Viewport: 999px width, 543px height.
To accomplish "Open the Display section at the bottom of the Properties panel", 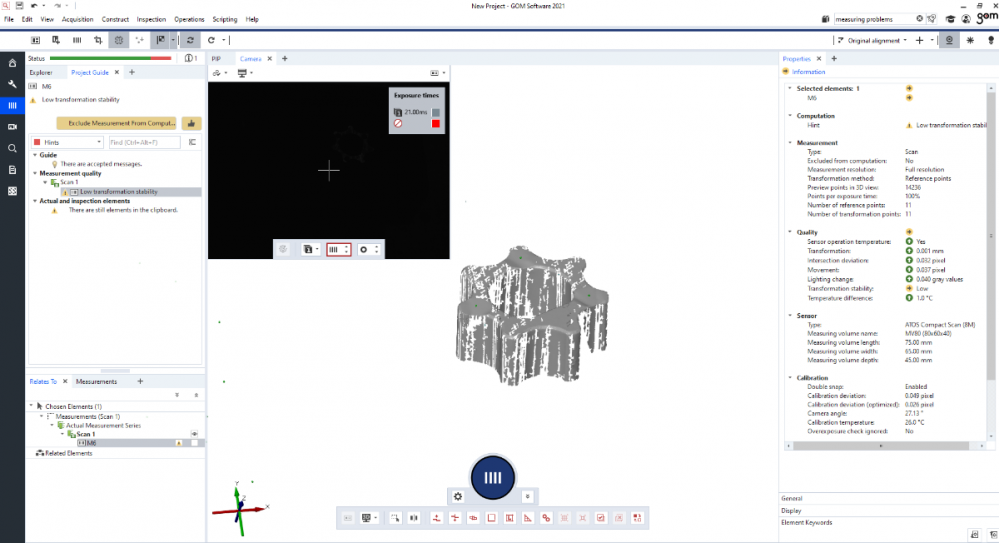I will (791, 510).
